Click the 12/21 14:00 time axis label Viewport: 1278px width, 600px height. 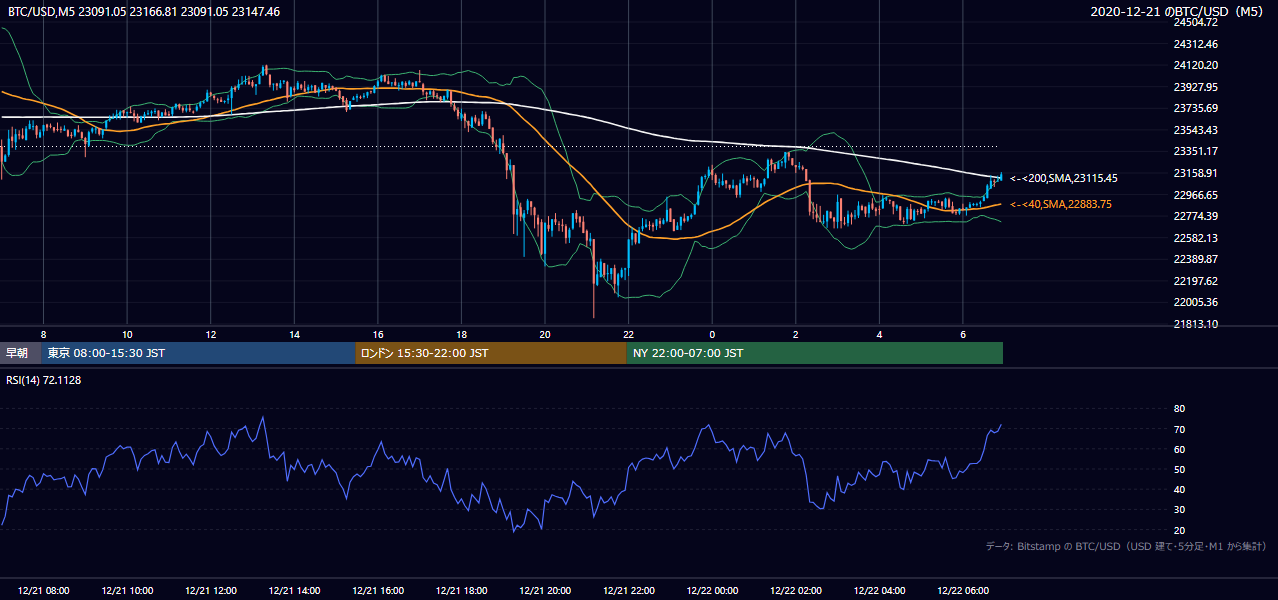click(295, 591)
